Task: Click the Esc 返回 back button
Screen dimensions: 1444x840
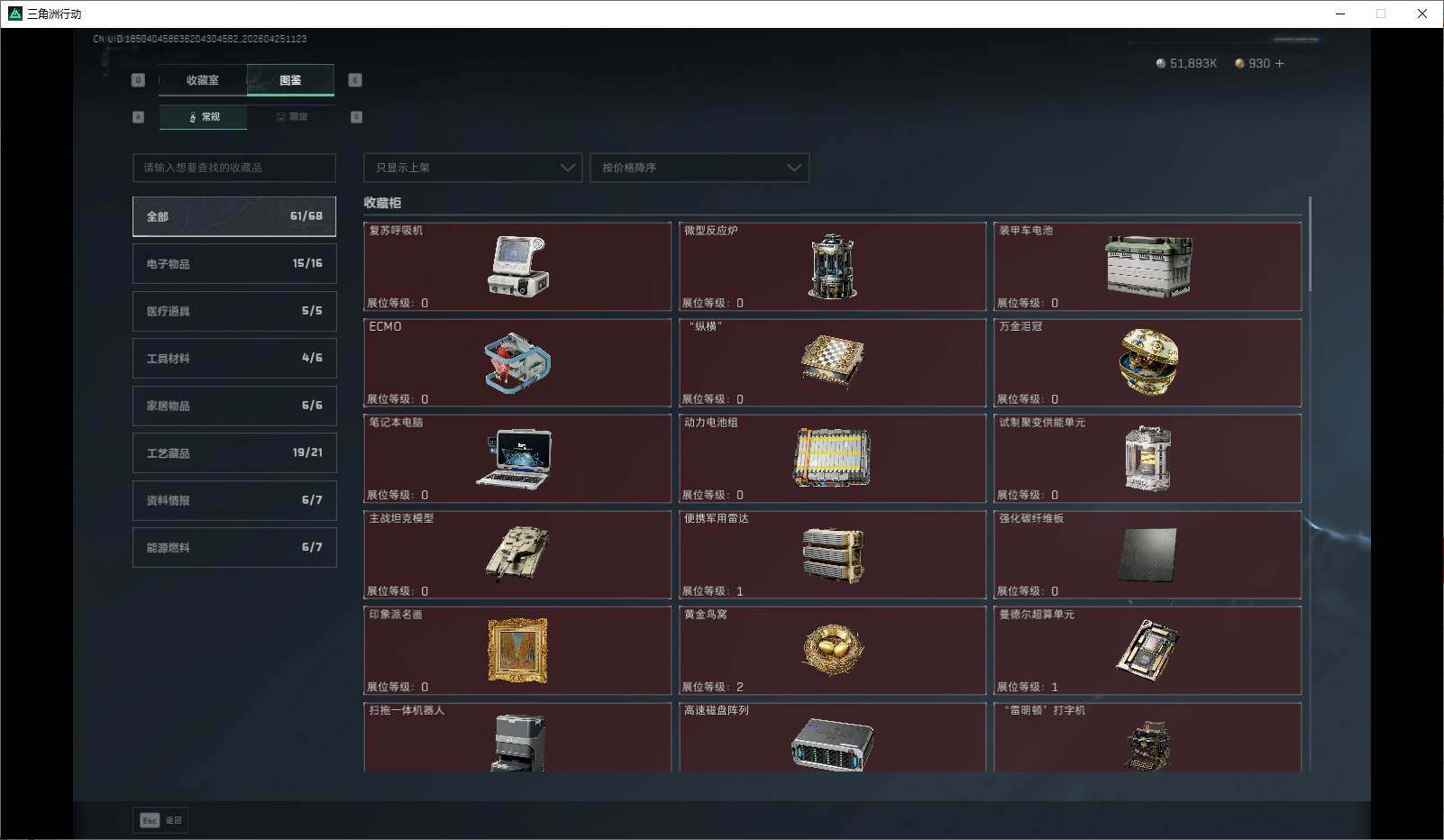Action: tap(161, 820)
